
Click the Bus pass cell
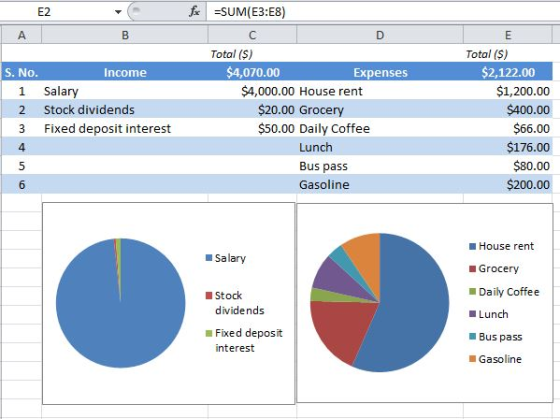[380, 166]
